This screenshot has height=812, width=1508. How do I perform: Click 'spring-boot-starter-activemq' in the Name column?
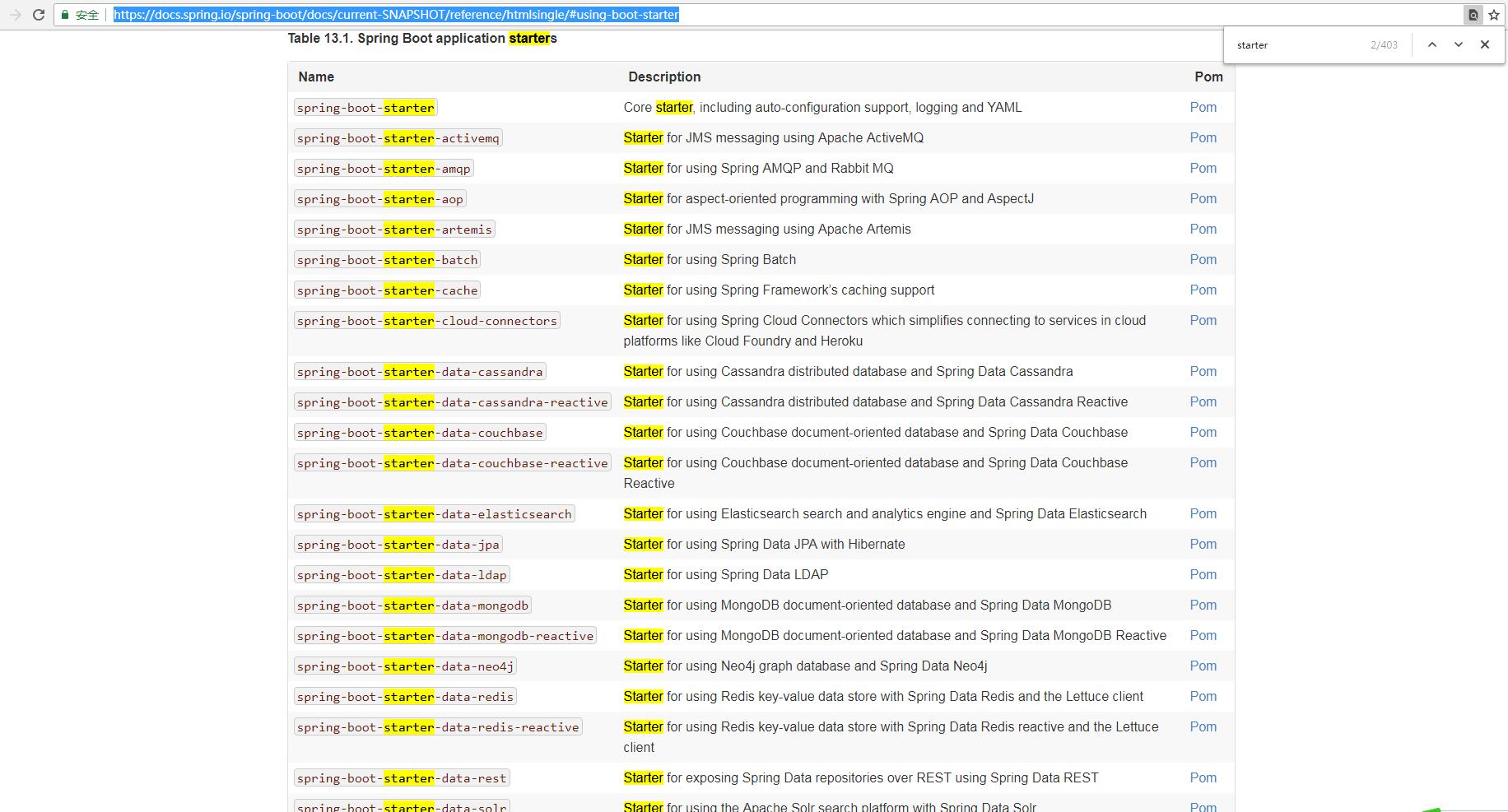click(398, 138)
